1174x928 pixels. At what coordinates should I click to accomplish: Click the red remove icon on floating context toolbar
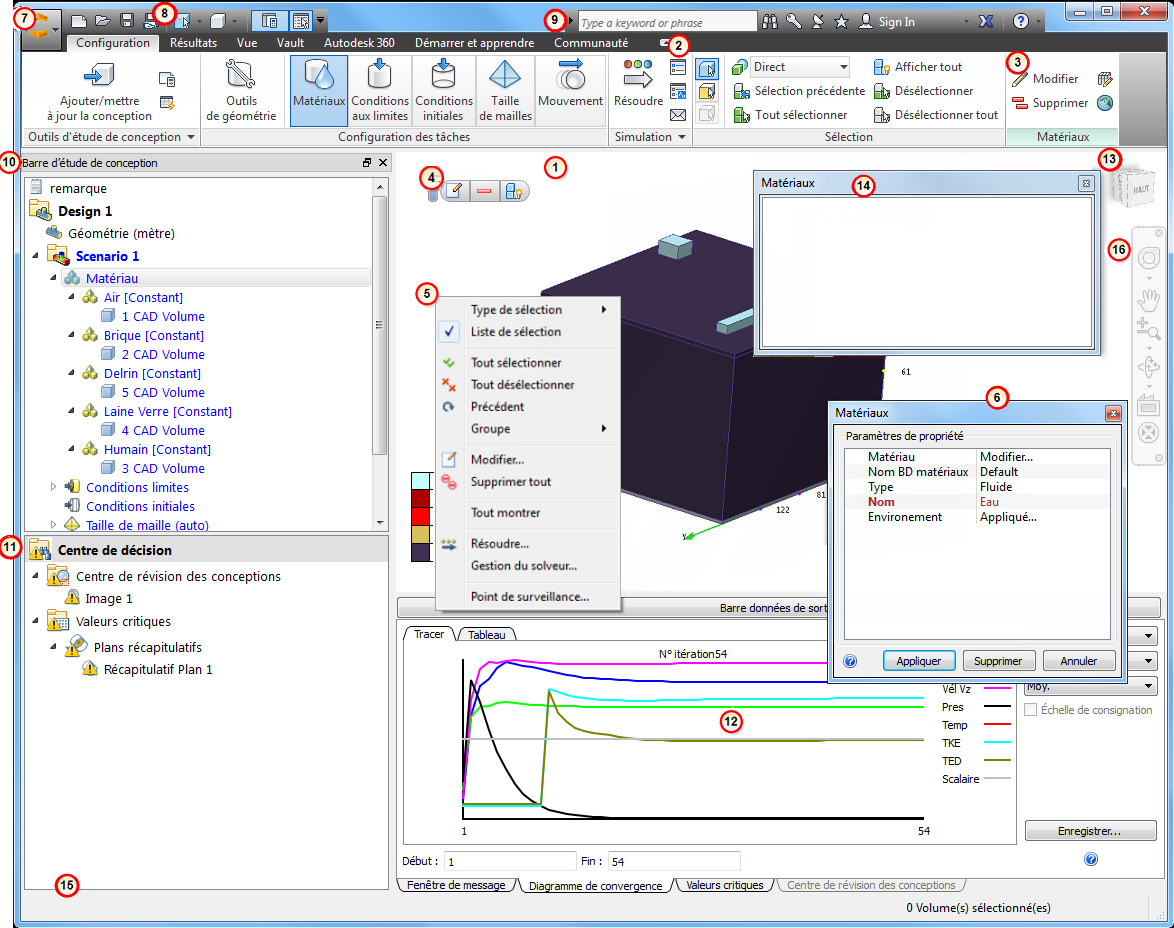coord(484,191)
